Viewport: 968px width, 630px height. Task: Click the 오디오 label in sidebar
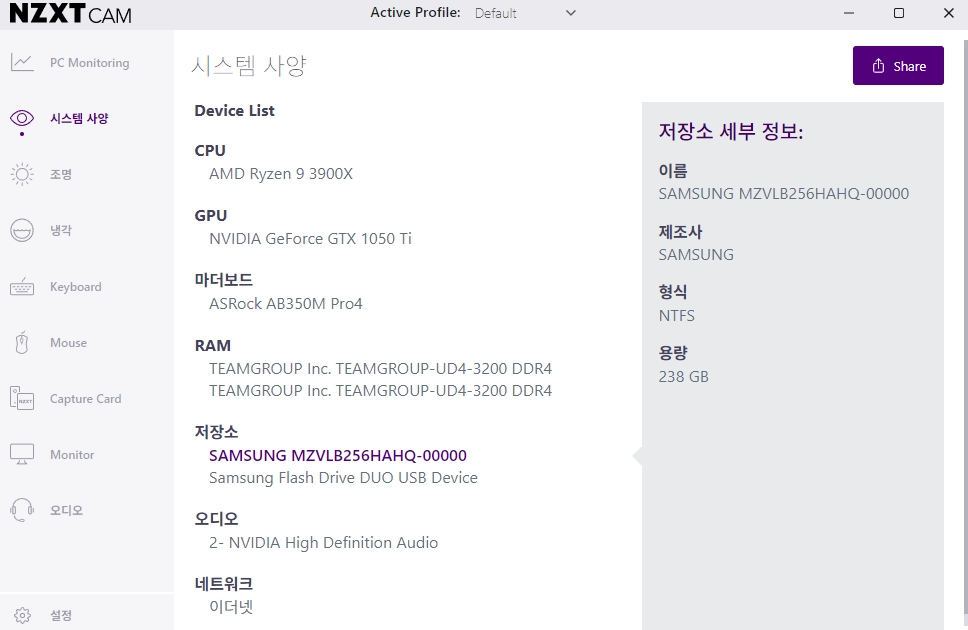tap(66, 511)
